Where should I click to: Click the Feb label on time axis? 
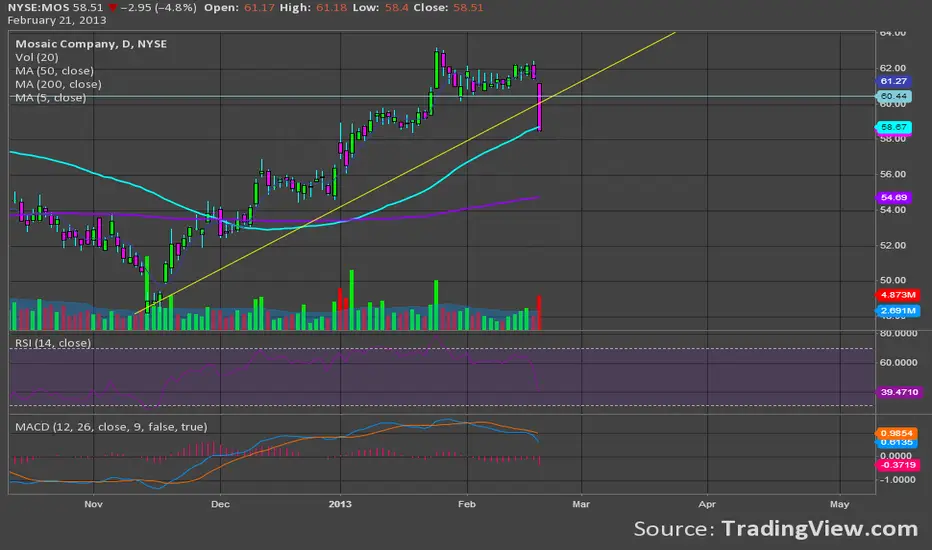pos(467,504)
